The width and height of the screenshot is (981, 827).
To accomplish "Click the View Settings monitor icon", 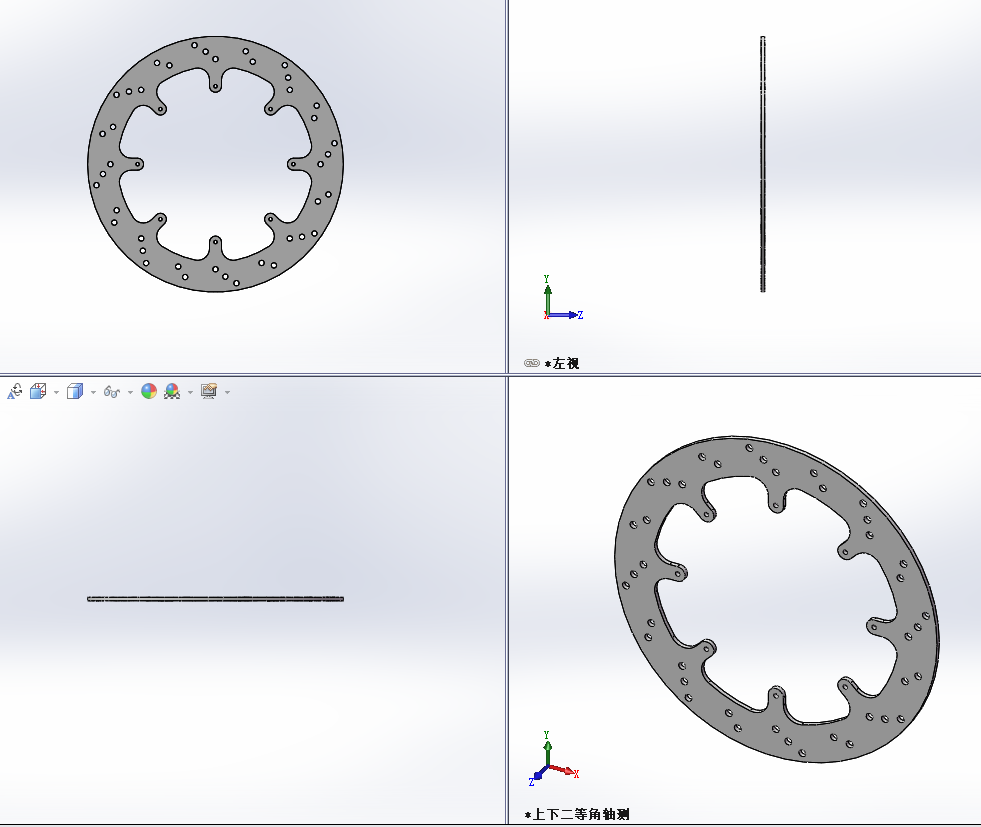I will point(209,392).
